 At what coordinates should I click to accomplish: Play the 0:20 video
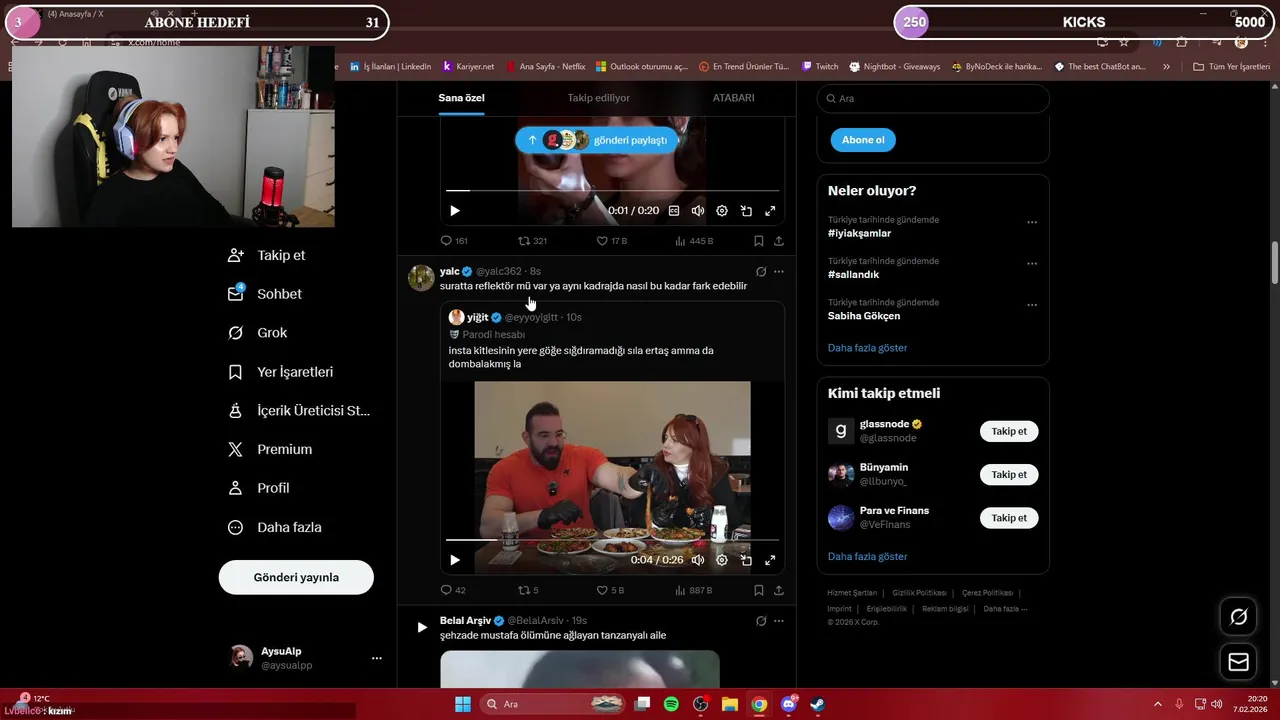455,211
